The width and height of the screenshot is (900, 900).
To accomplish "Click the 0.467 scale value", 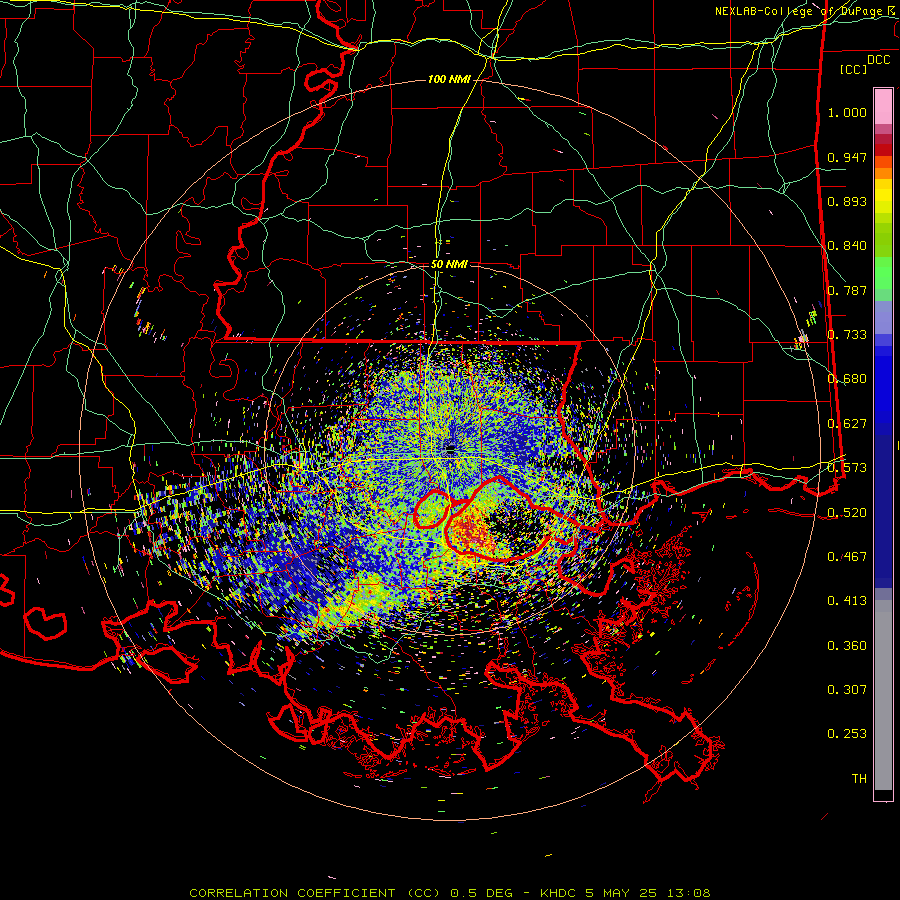I will click(847, 557).
